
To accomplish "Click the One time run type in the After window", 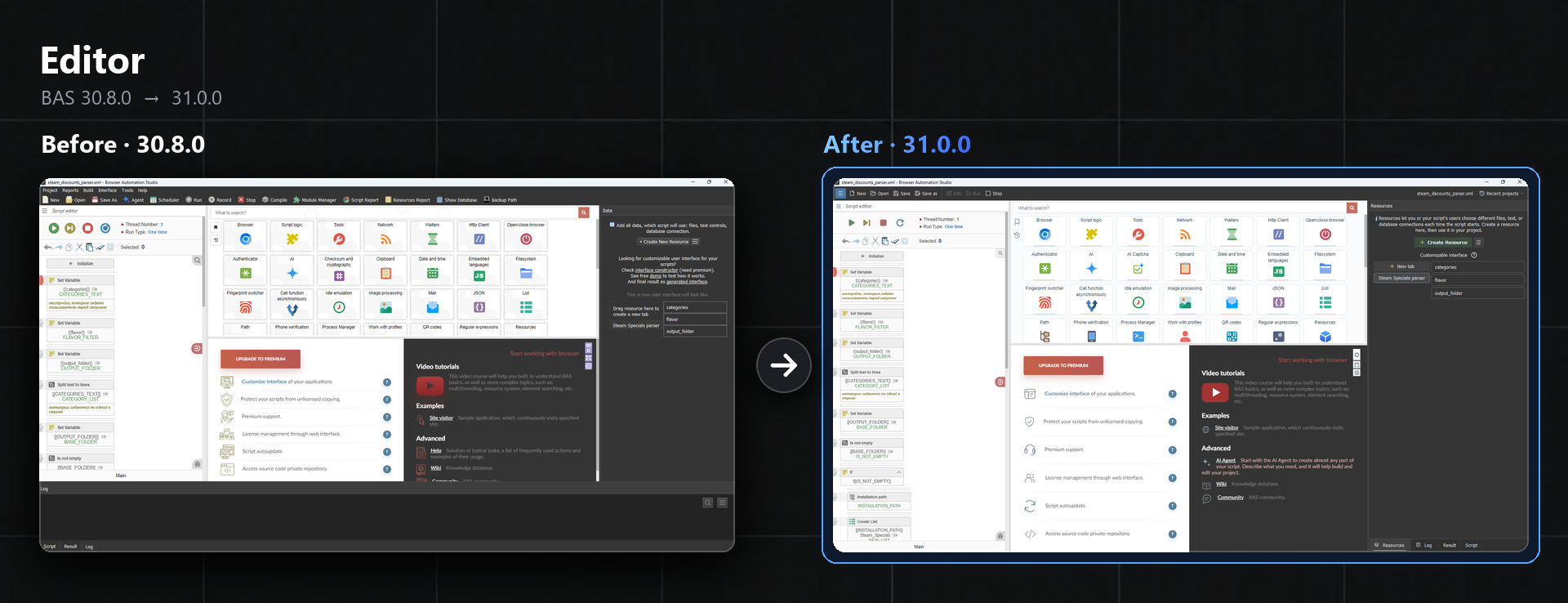I will tap(954, 227).
